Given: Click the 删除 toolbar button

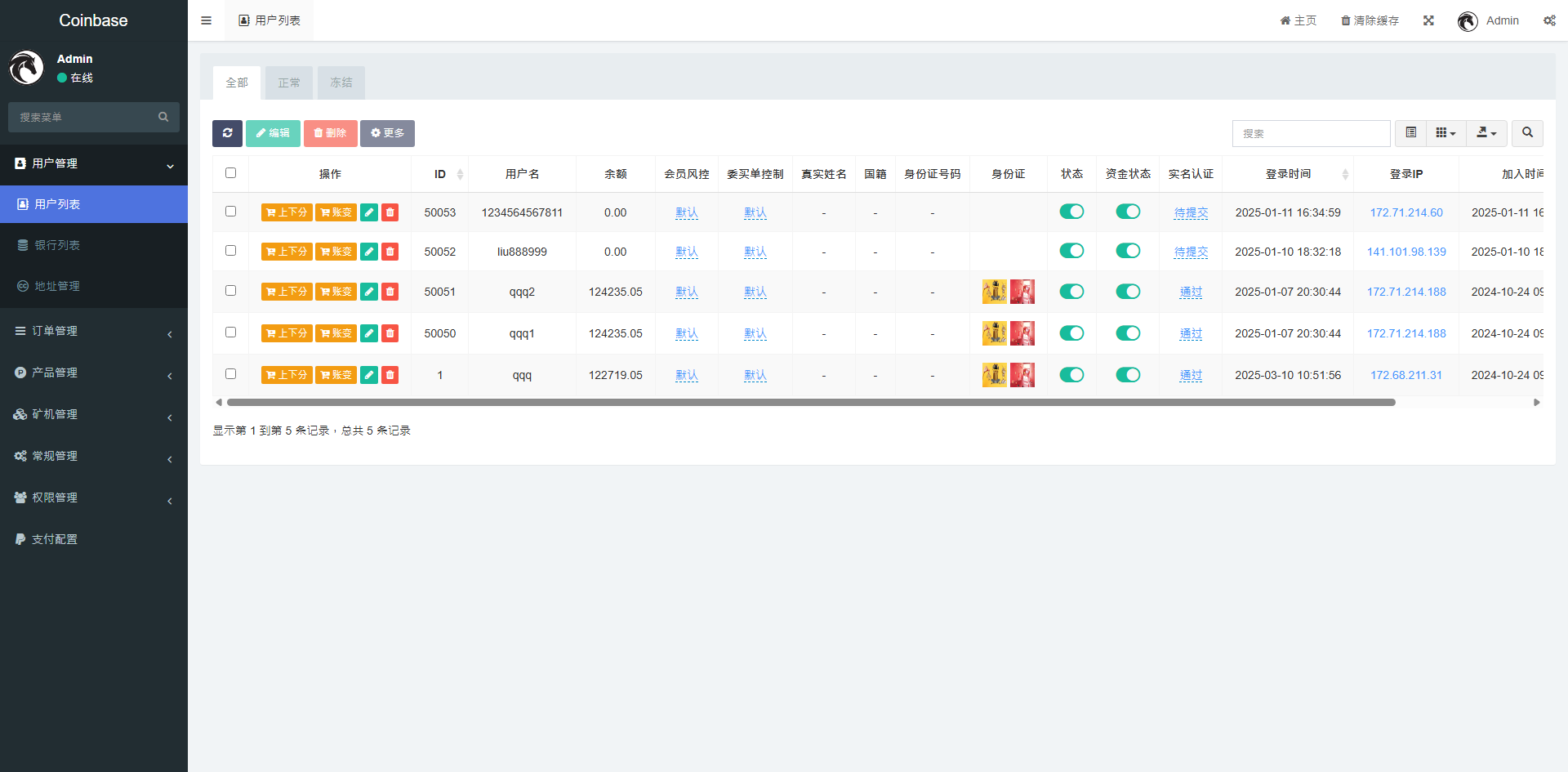Looking at the screenshot, I should [330, 133].
